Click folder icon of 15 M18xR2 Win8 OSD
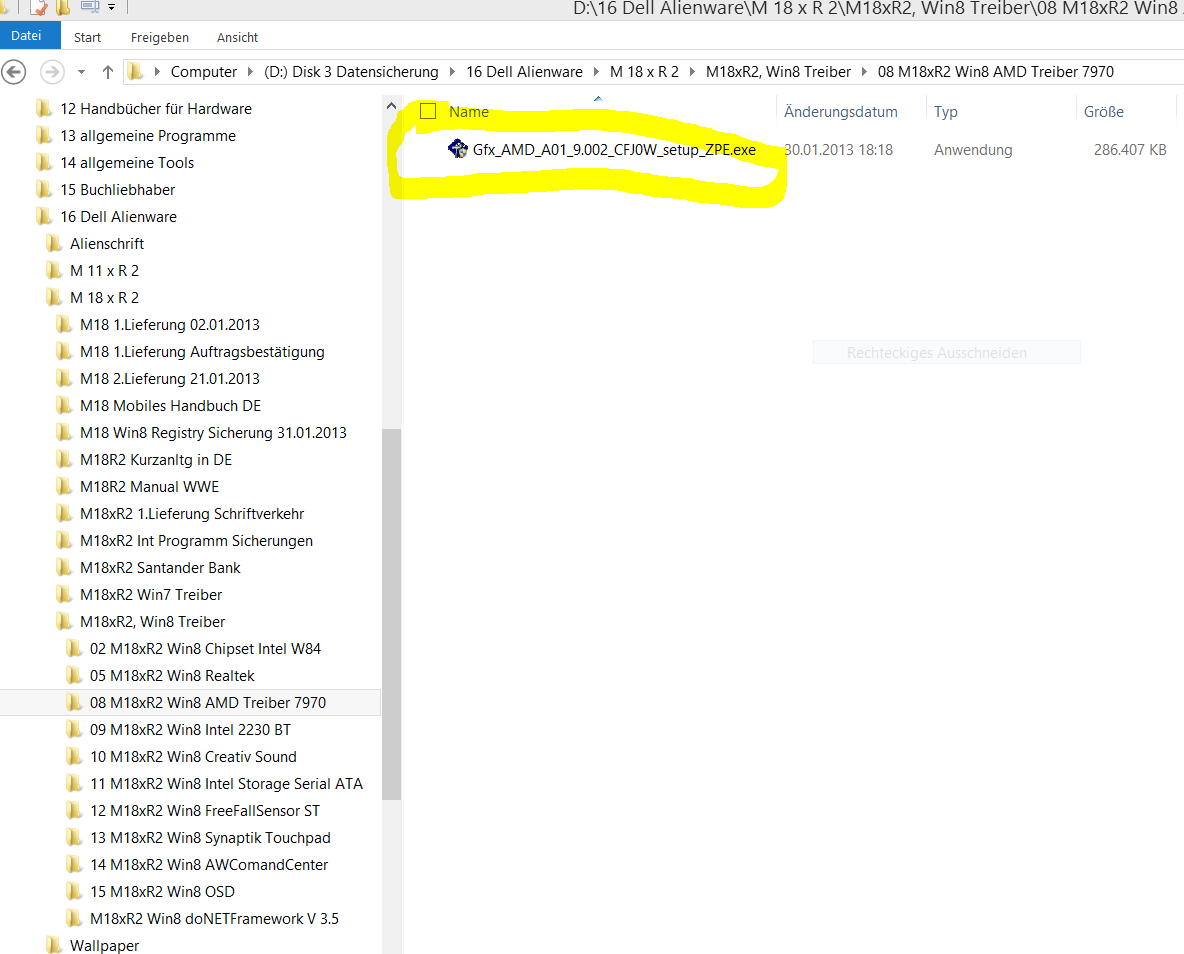 click(73, 892)
